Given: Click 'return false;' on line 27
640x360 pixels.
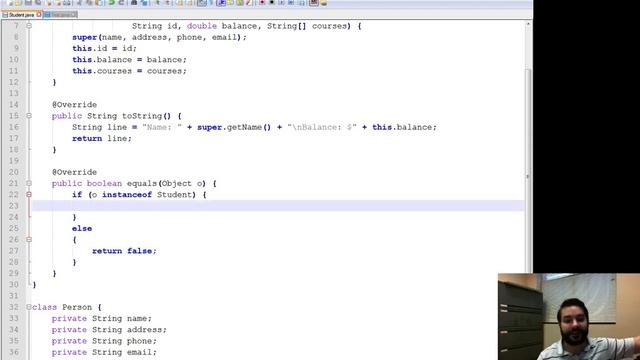Looking at the screenshot, I should tap(124, 251).
